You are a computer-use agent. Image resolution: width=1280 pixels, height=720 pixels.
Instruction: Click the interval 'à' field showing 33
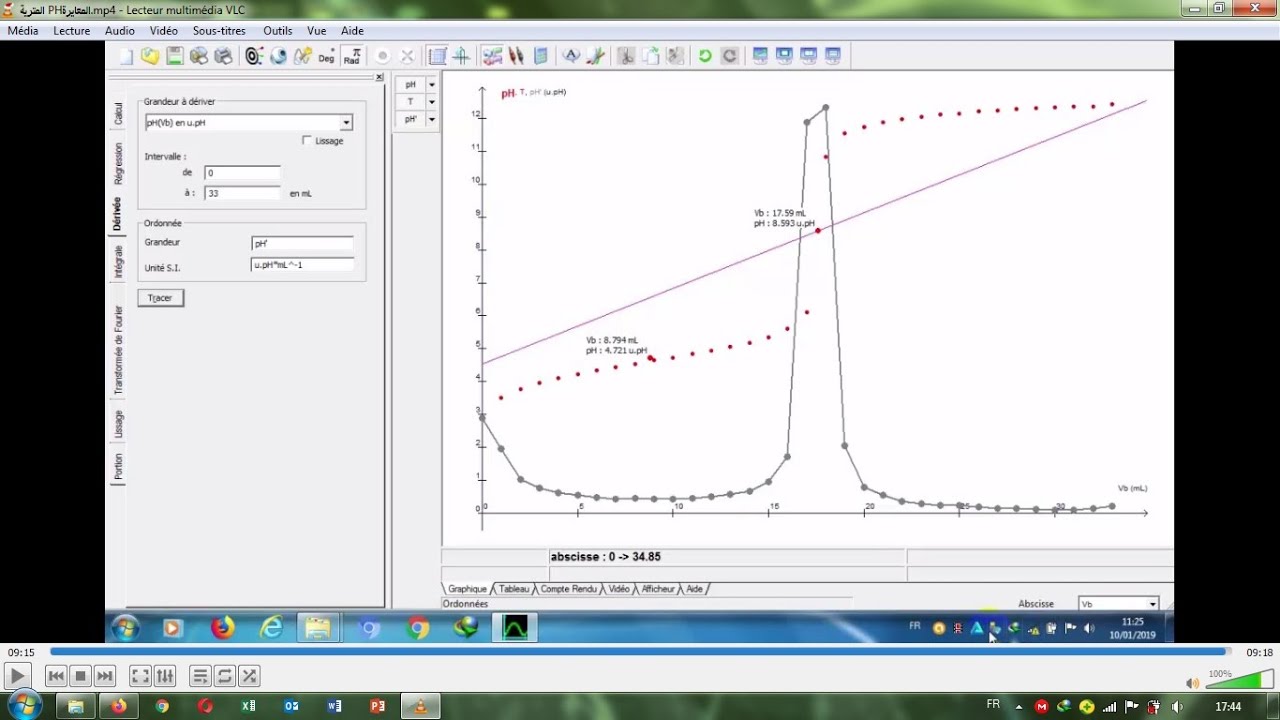tap(242, 193)
